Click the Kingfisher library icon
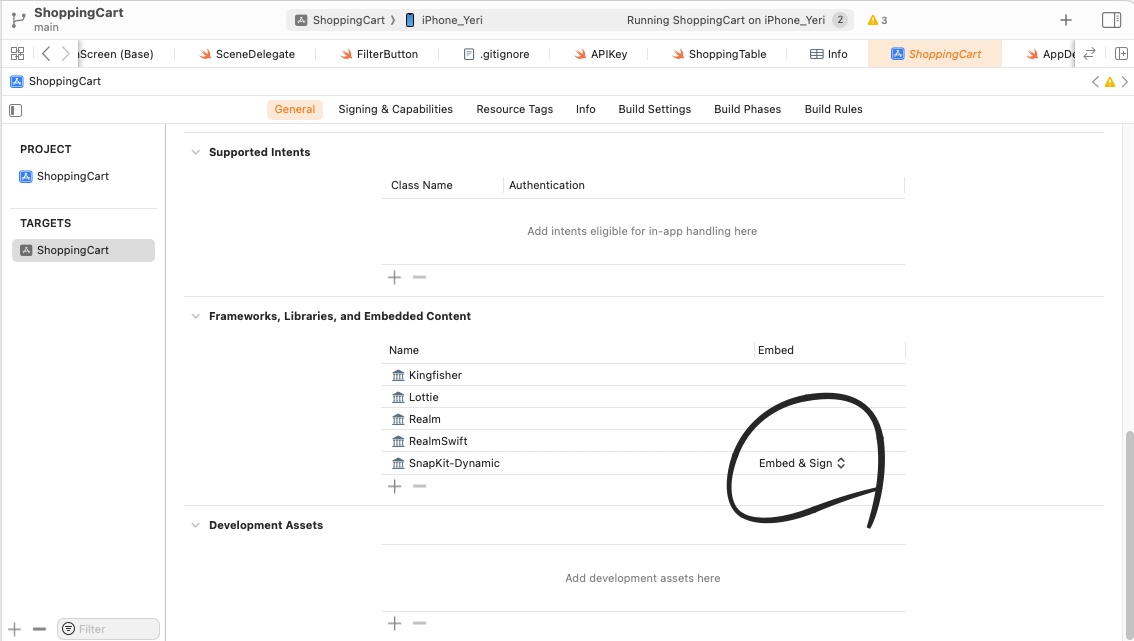Screen dimensions: 1134x641 [398, 375]
